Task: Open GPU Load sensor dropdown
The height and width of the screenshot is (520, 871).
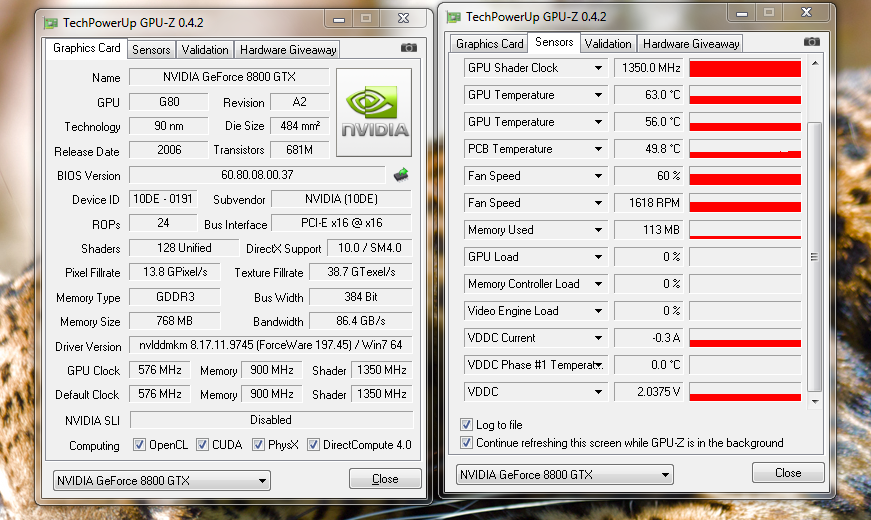Action: (x=598, y=257)
